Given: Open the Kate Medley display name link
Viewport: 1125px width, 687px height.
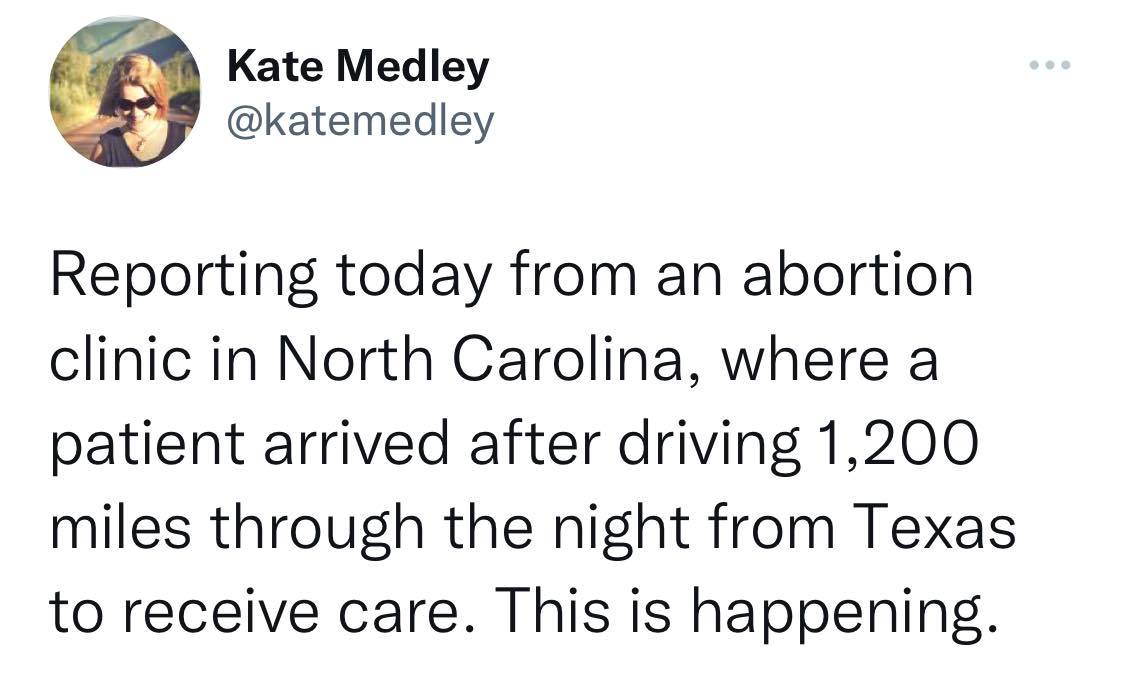Looking at the screenshot, I should coord(359,67).
